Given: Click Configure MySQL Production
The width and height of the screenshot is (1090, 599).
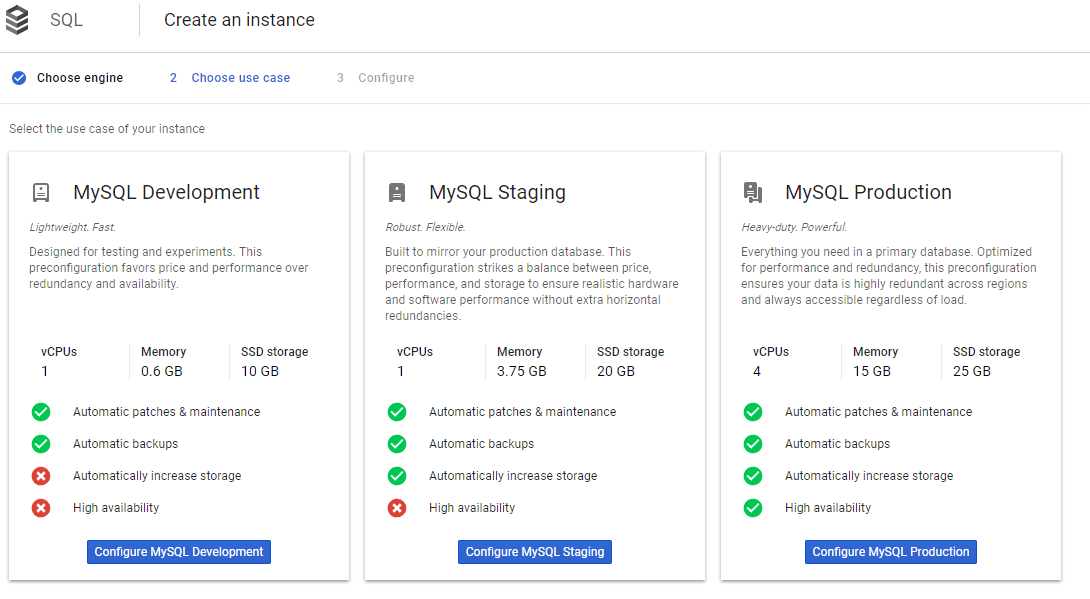Looking at the screenshot, I should click(x=890, y=551).
